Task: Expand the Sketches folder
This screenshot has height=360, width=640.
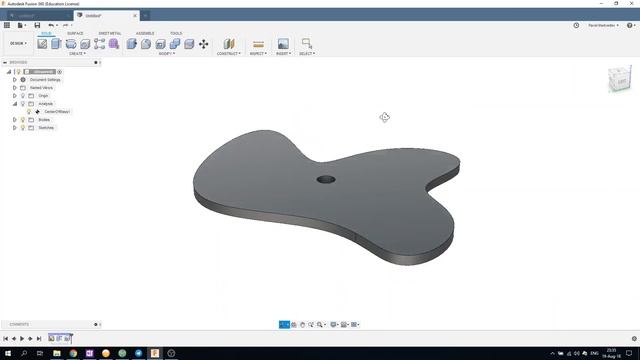Action: coord(15,128)
